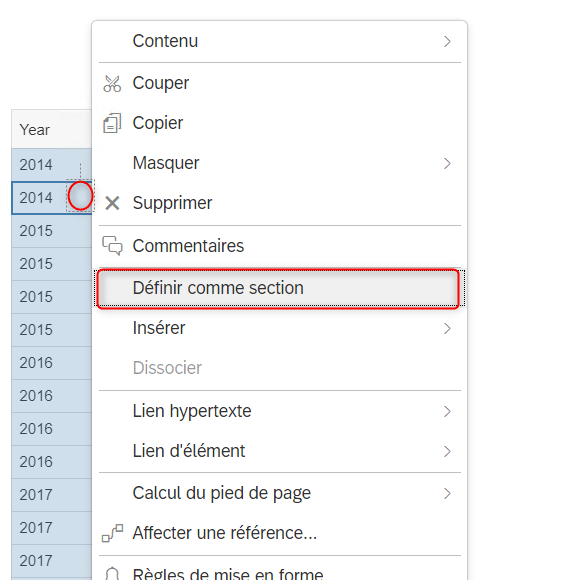Expand the Insérer submenu chevron
This screenshot has height=580, width=580.
pos(447,328)
